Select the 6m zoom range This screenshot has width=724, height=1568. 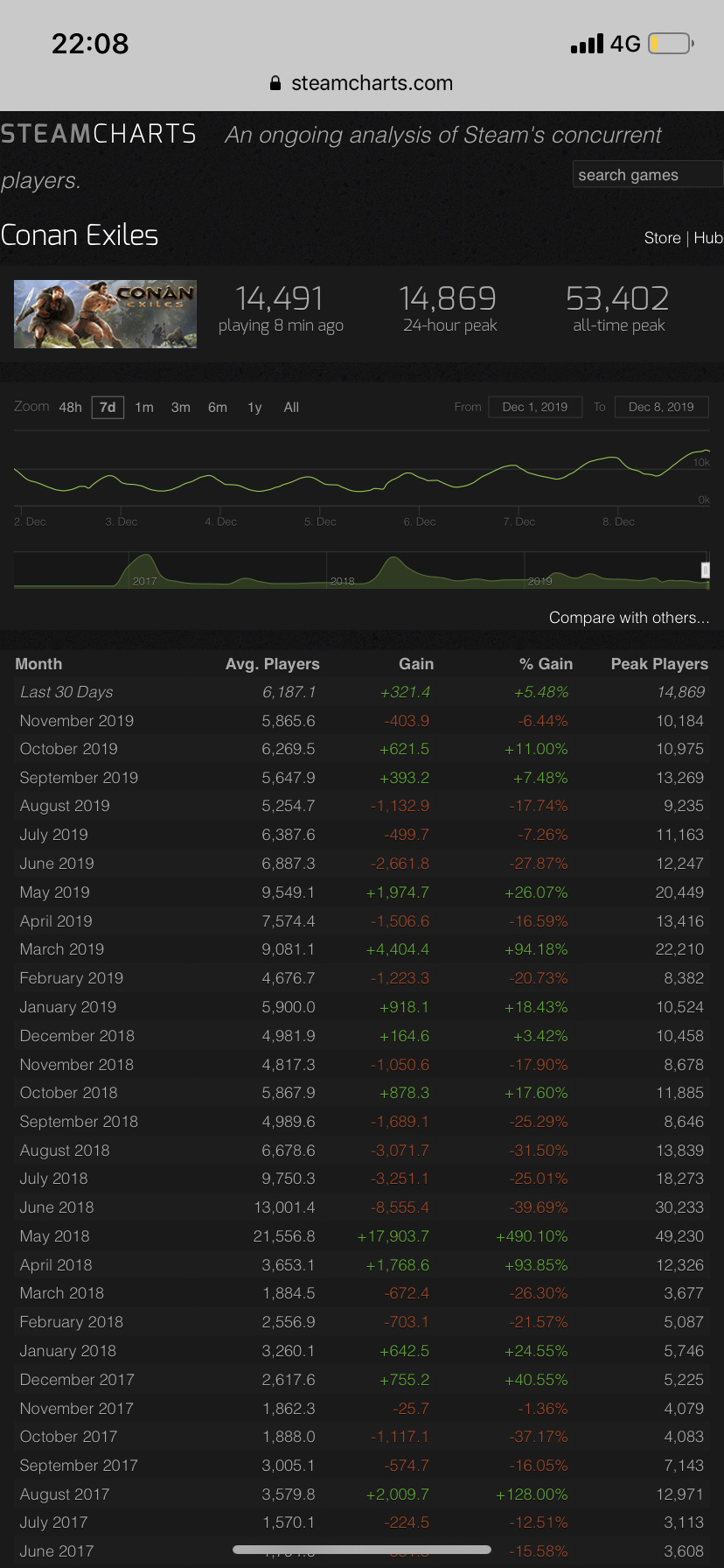pyautogui.click(x=218, y=408)
